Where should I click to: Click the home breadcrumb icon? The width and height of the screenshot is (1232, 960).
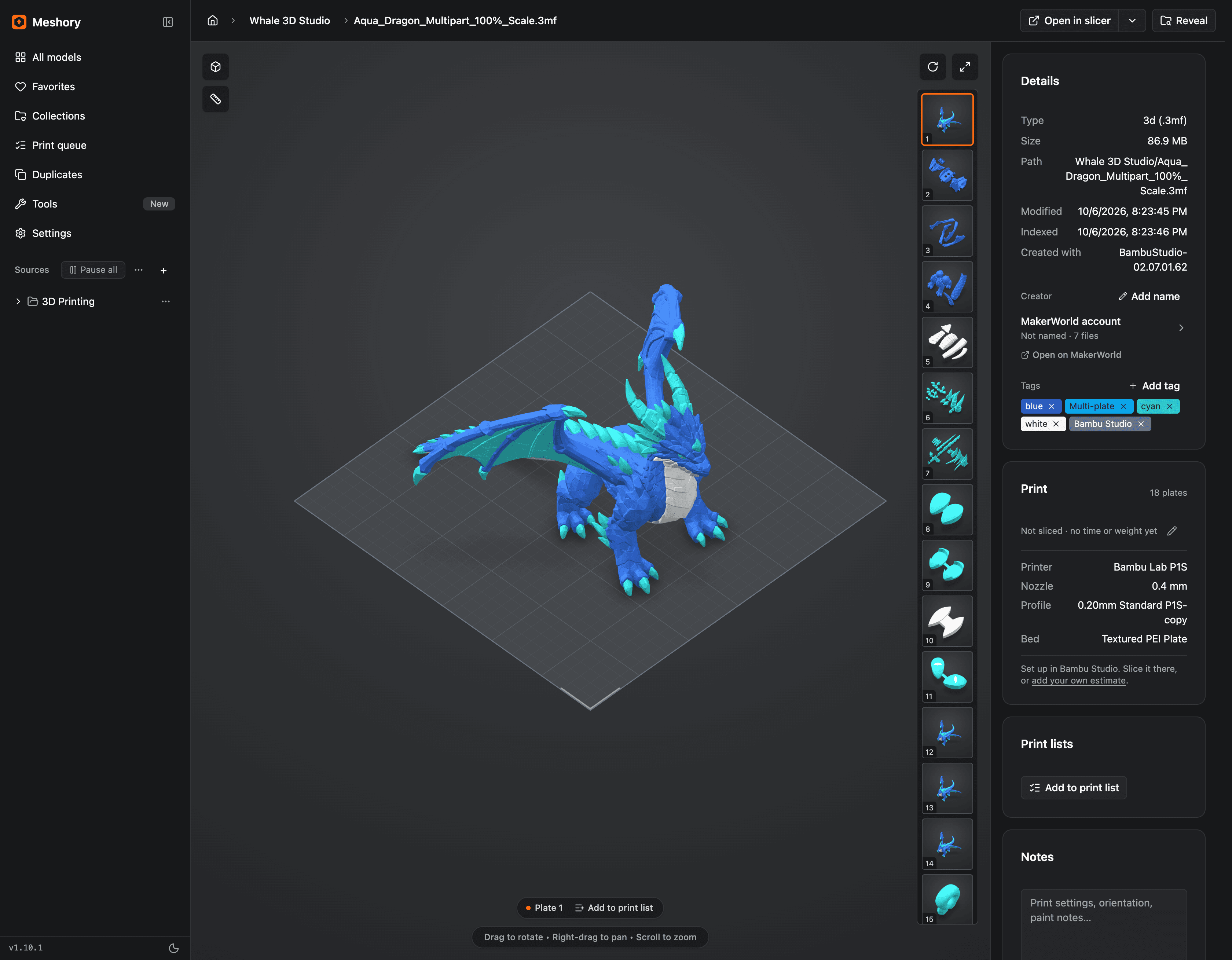coord(213,20)
